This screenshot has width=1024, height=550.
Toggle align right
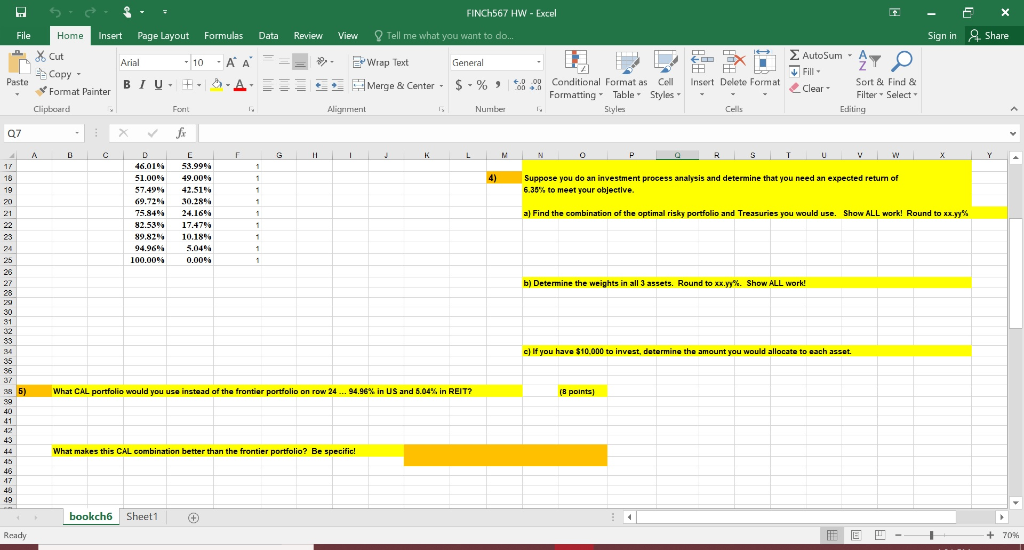click(x=300, y=86)
